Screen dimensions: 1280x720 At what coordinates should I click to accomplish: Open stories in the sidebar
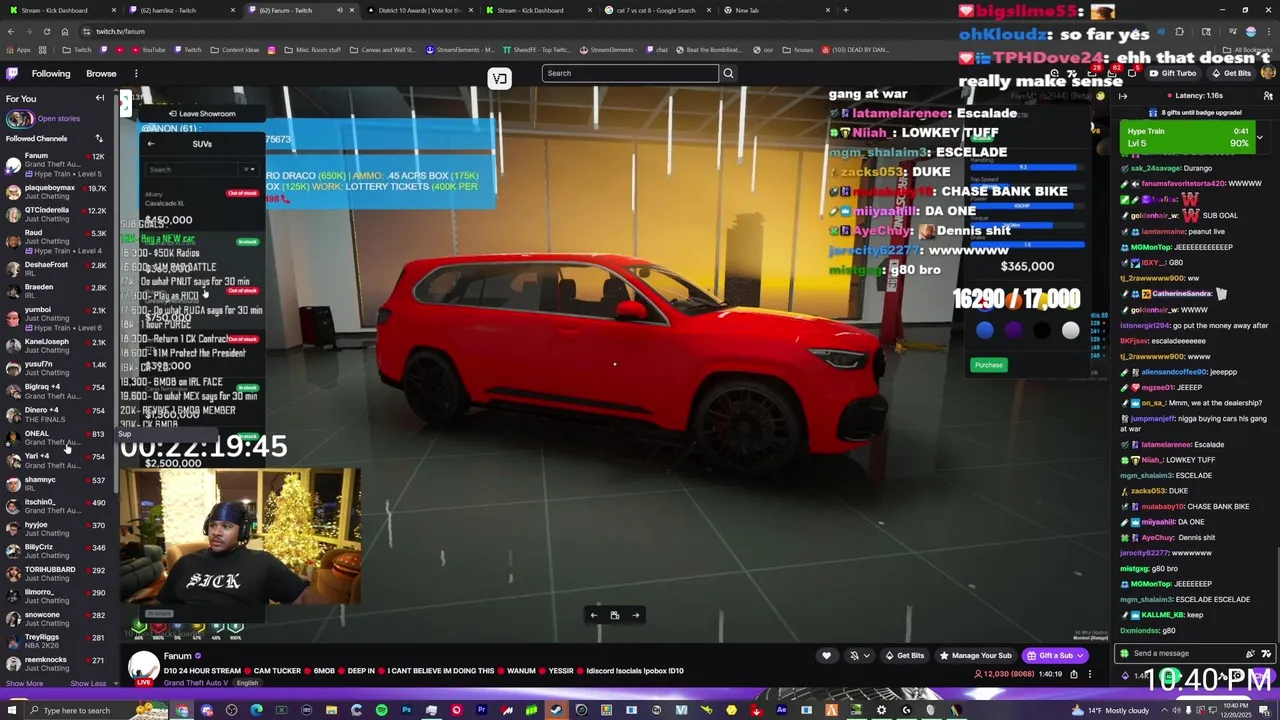point(45,119)
